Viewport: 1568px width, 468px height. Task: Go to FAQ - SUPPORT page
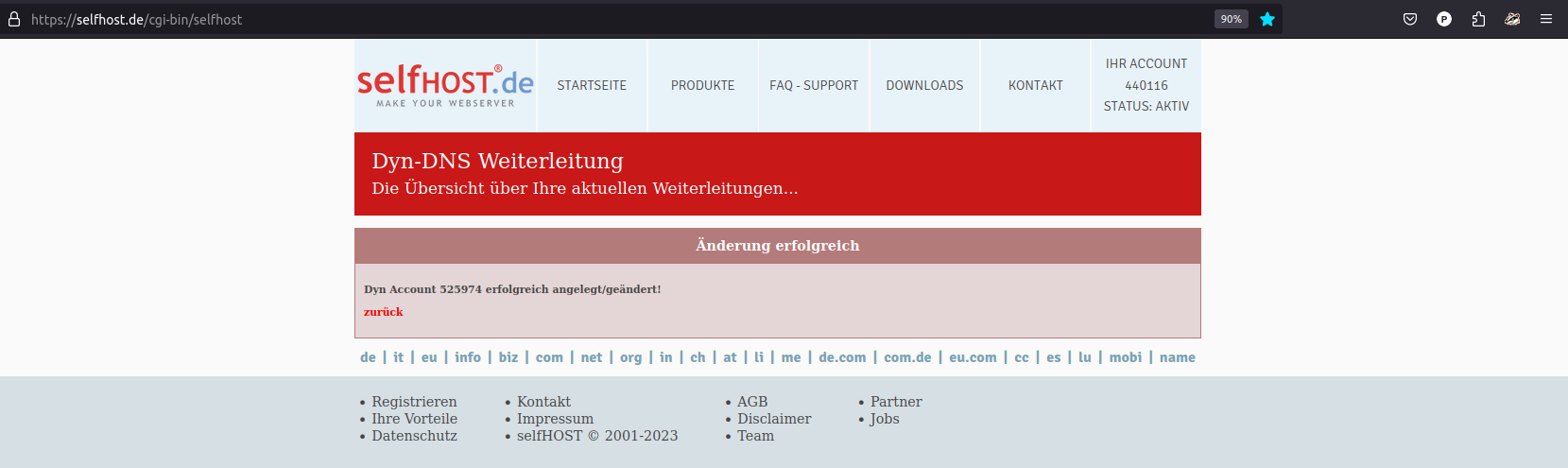(x=814, y=85)
